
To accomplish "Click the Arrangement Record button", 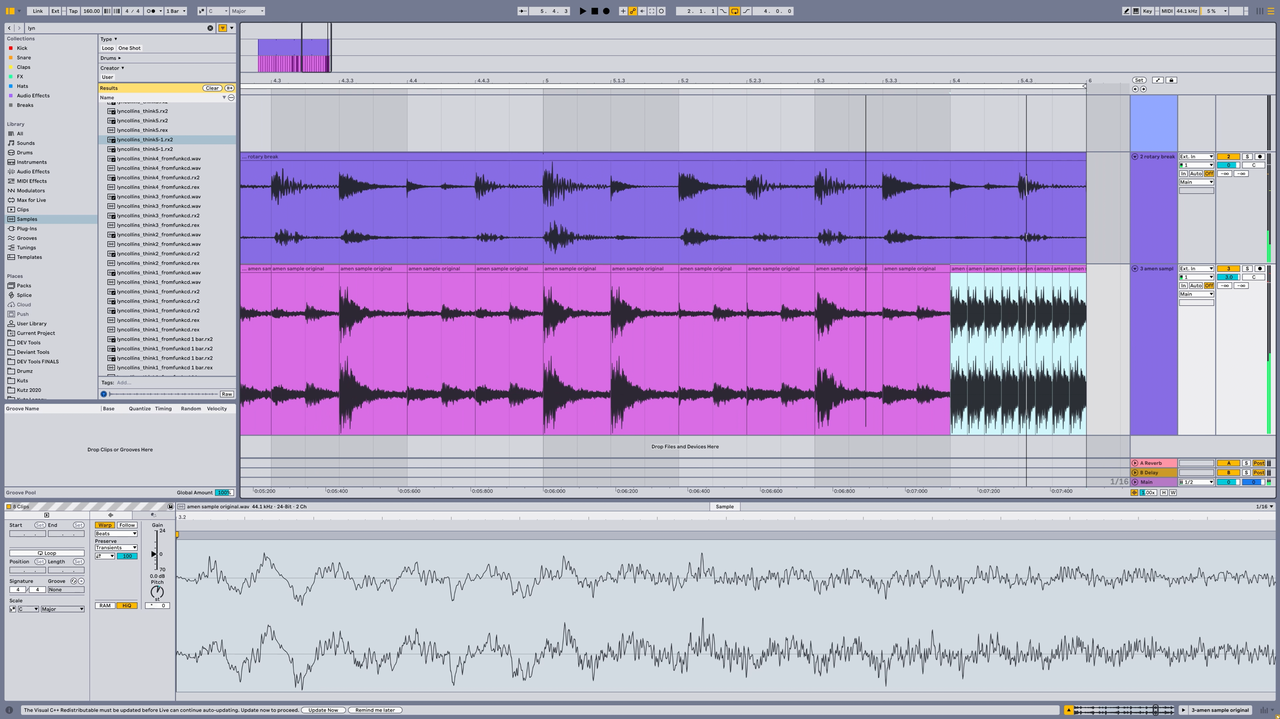I will 606,11.
